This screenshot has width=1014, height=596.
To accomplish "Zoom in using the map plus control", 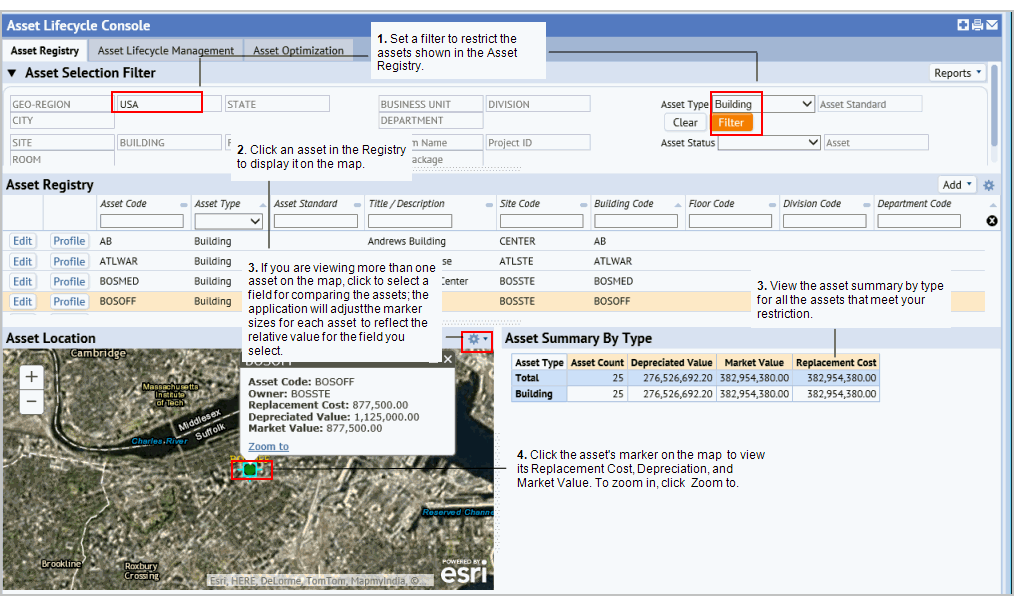I will coord(31,377).
